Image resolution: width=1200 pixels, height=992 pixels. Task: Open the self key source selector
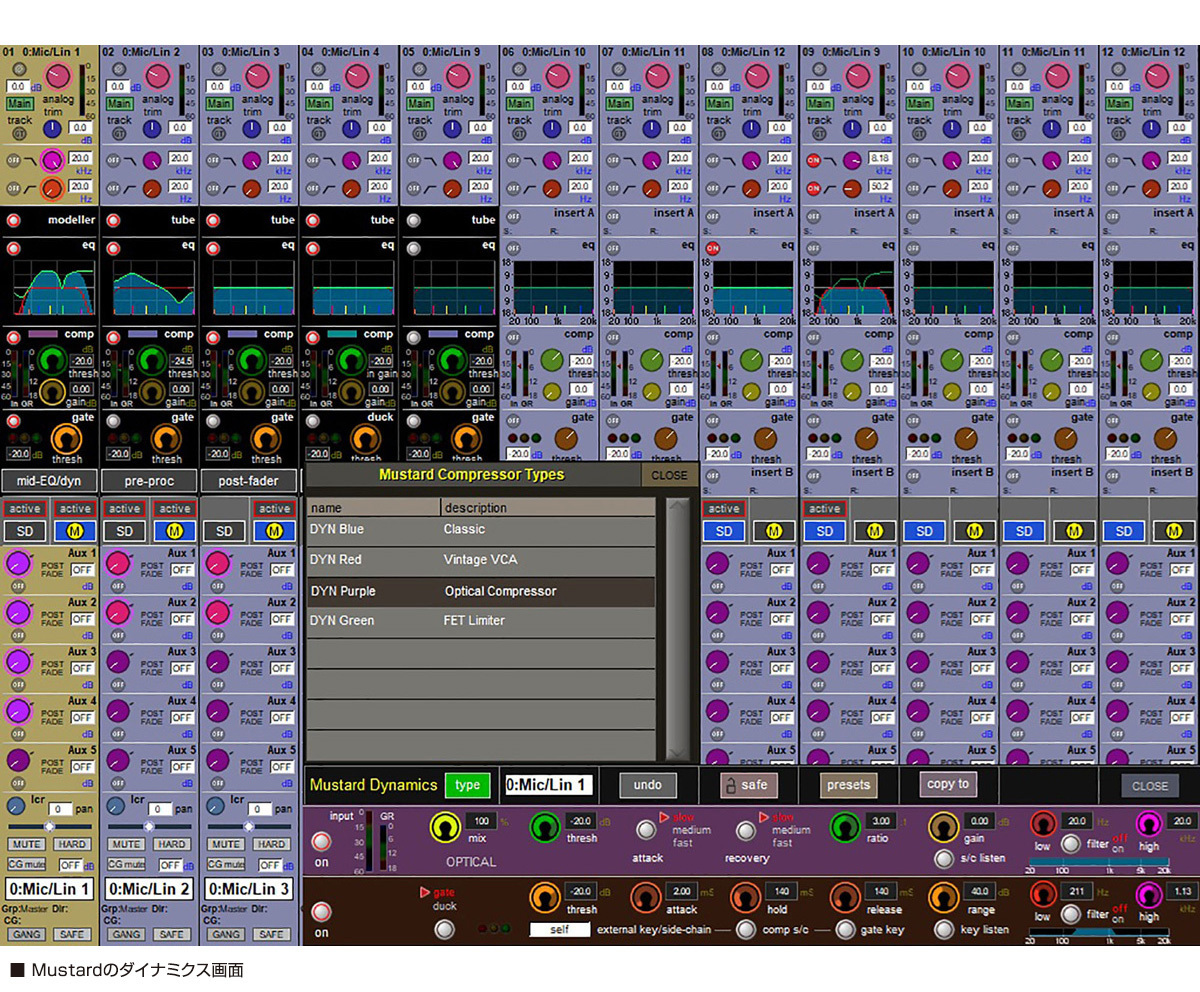(x=560, y=930)
